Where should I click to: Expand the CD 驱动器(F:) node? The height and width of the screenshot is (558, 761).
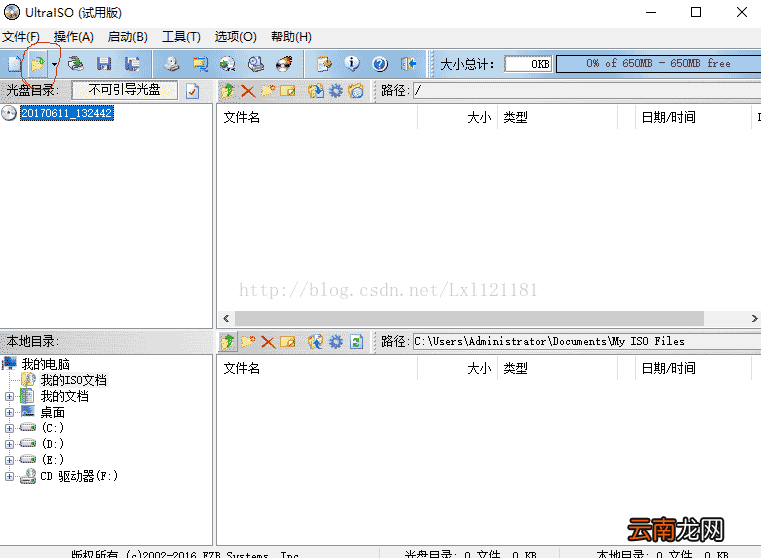9,476
